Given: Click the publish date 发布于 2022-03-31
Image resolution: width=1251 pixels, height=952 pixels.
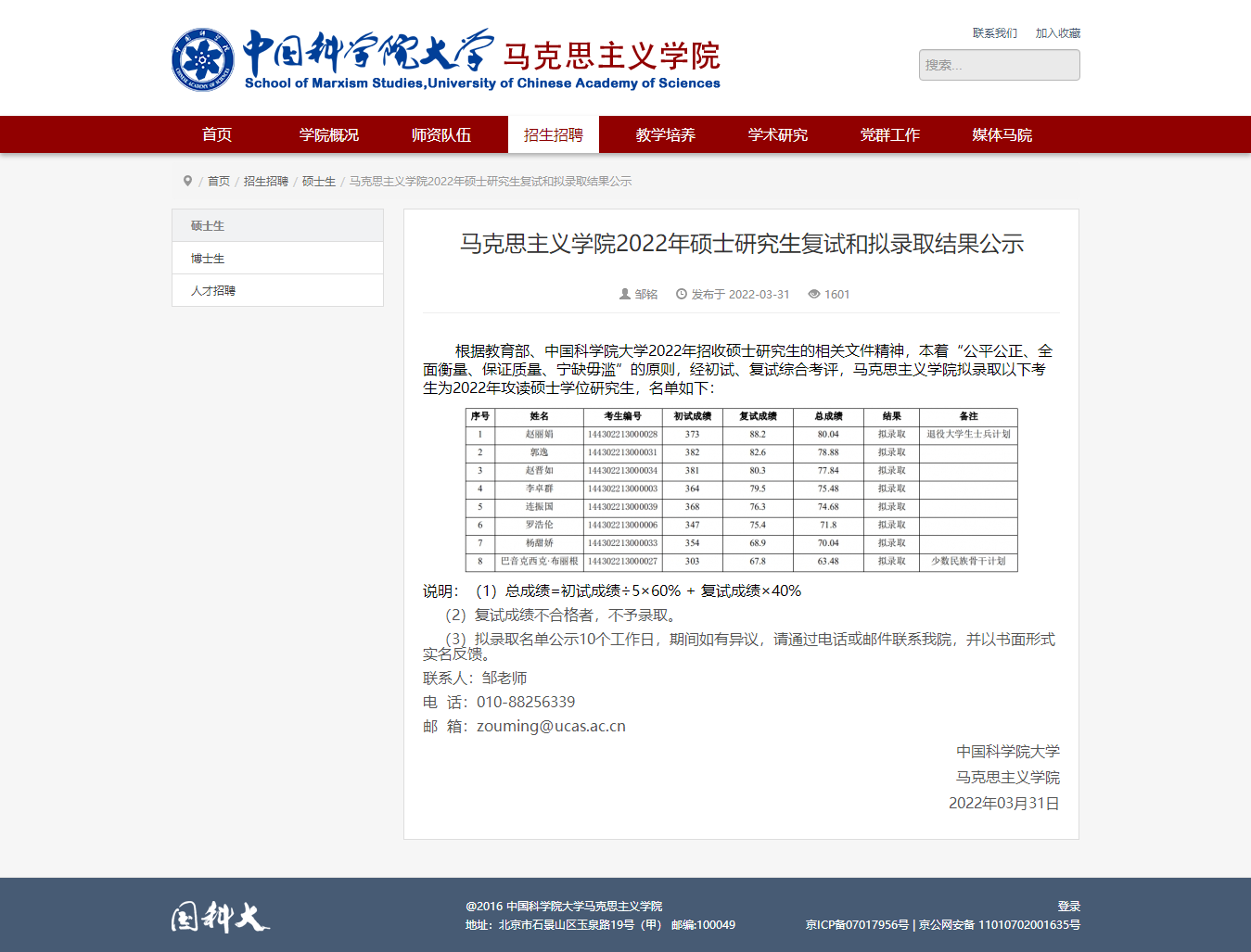Looking at the screenshot, I should 741,294.
